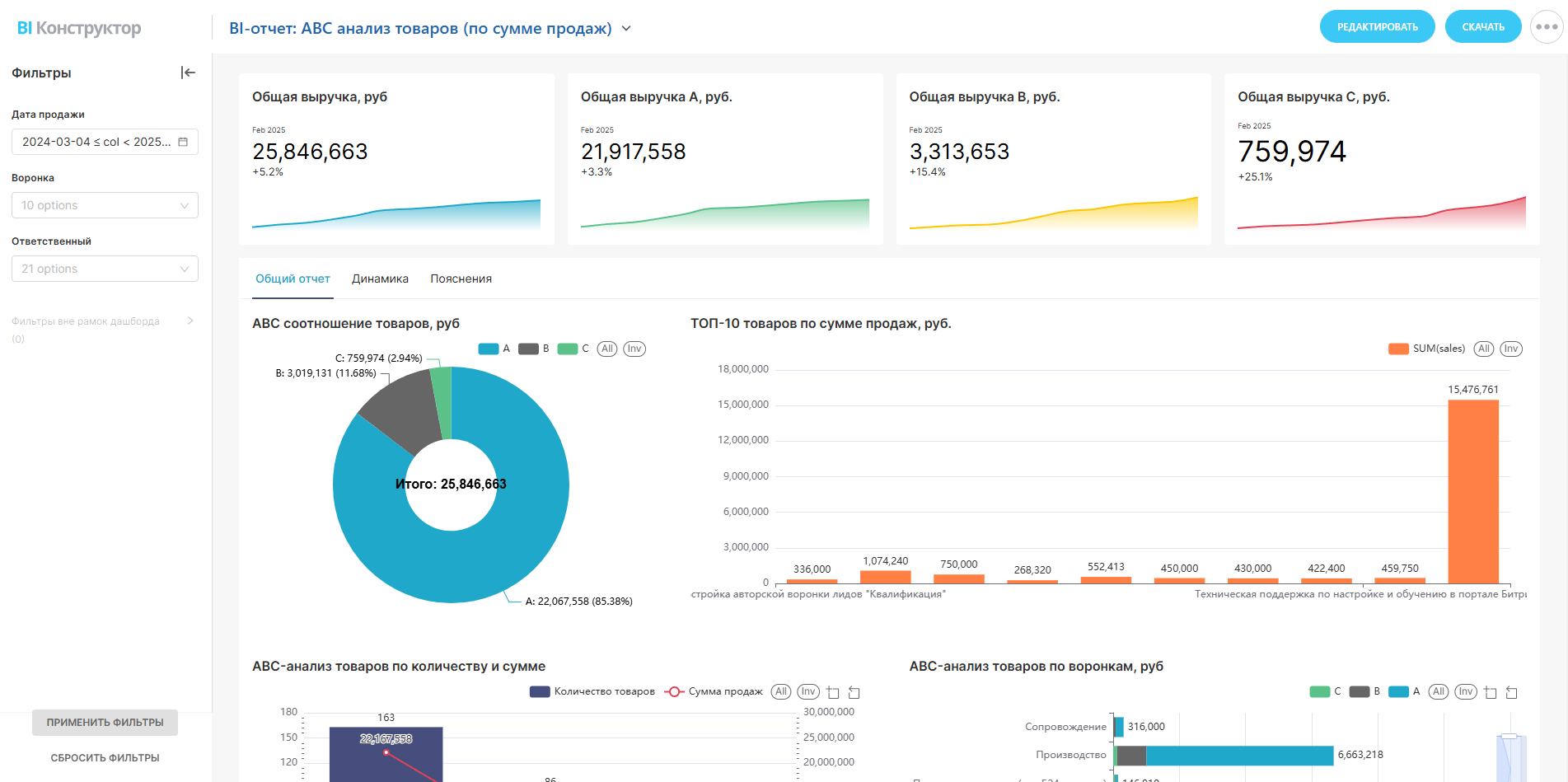Open the Воронка filter dropdown
The width and height of the screenshot is (1568, 782).
tap(105, 205)
